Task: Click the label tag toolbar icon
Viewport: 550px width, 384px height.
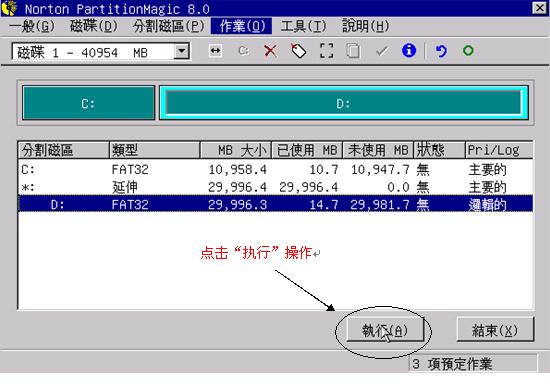Action: [x=298, y=51]
